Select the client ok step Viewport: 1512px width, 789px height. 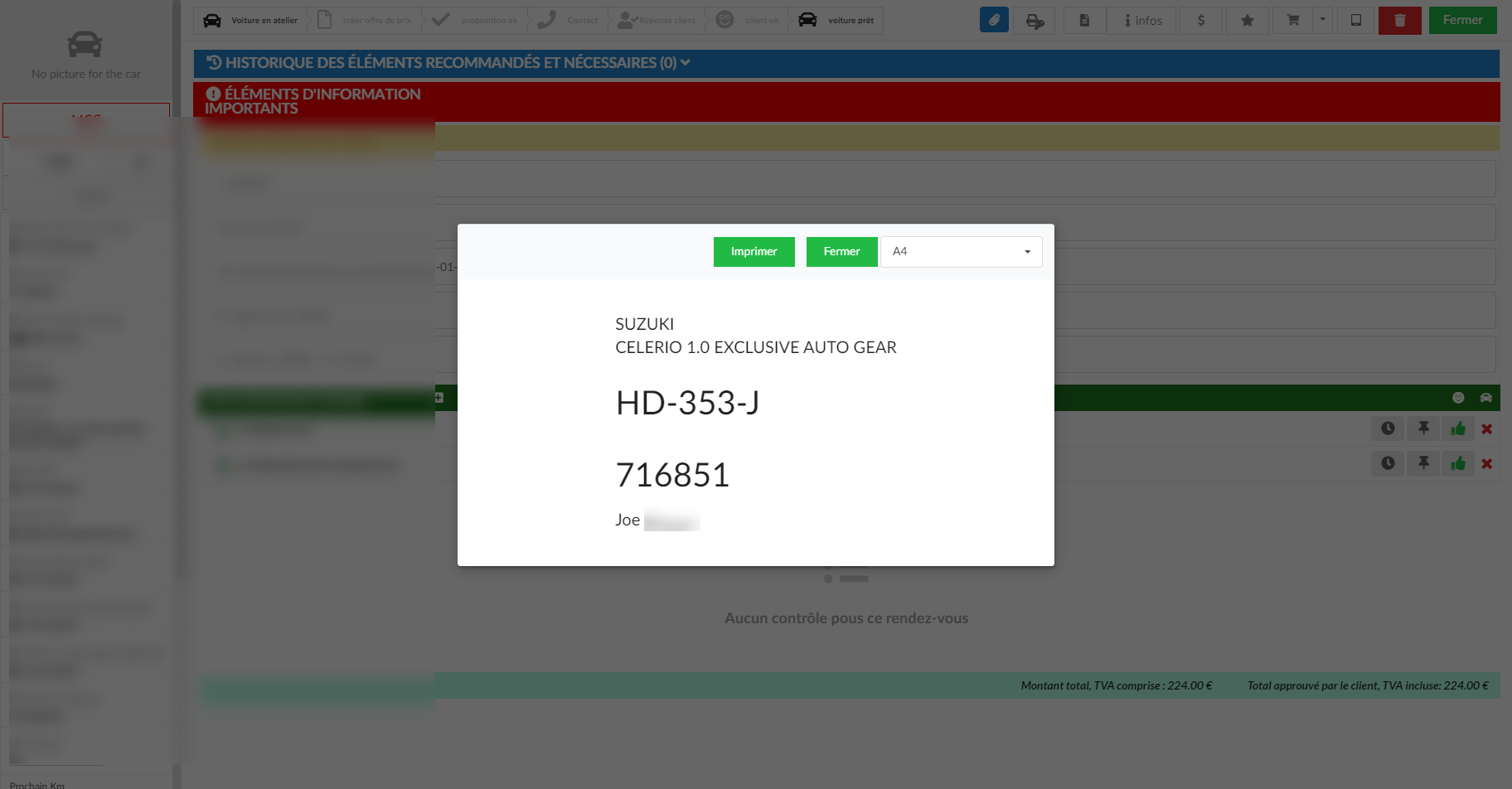(748, 21)
